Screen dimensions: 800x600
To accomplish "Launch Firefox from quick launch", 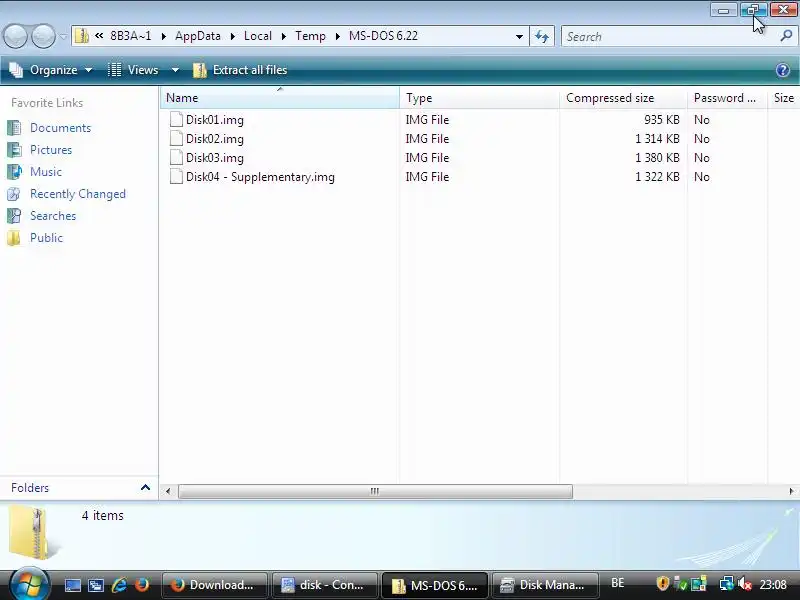I will (x=141, y=585).
